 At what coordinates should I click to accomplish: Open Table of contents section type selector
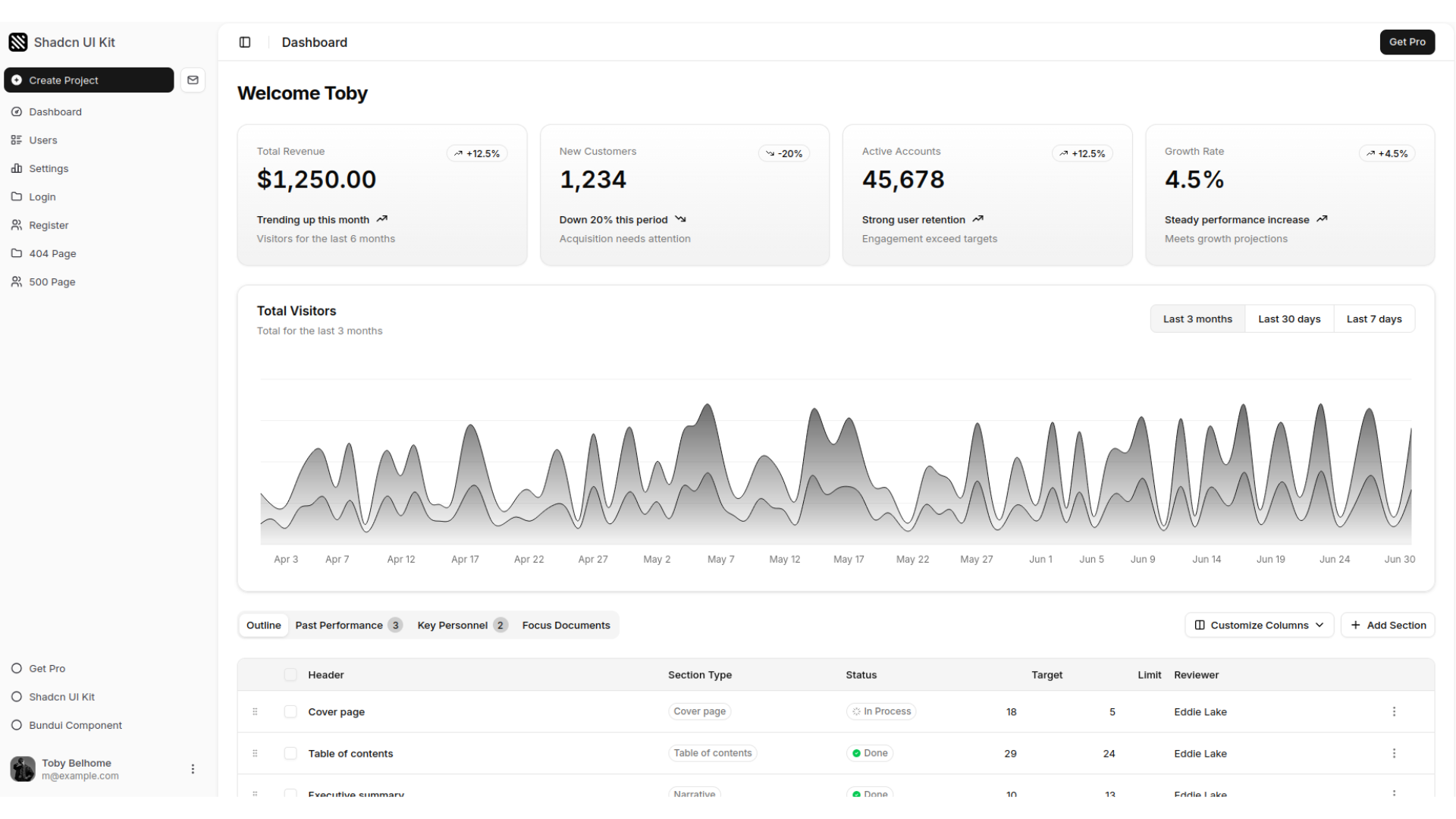pos(712,753)
